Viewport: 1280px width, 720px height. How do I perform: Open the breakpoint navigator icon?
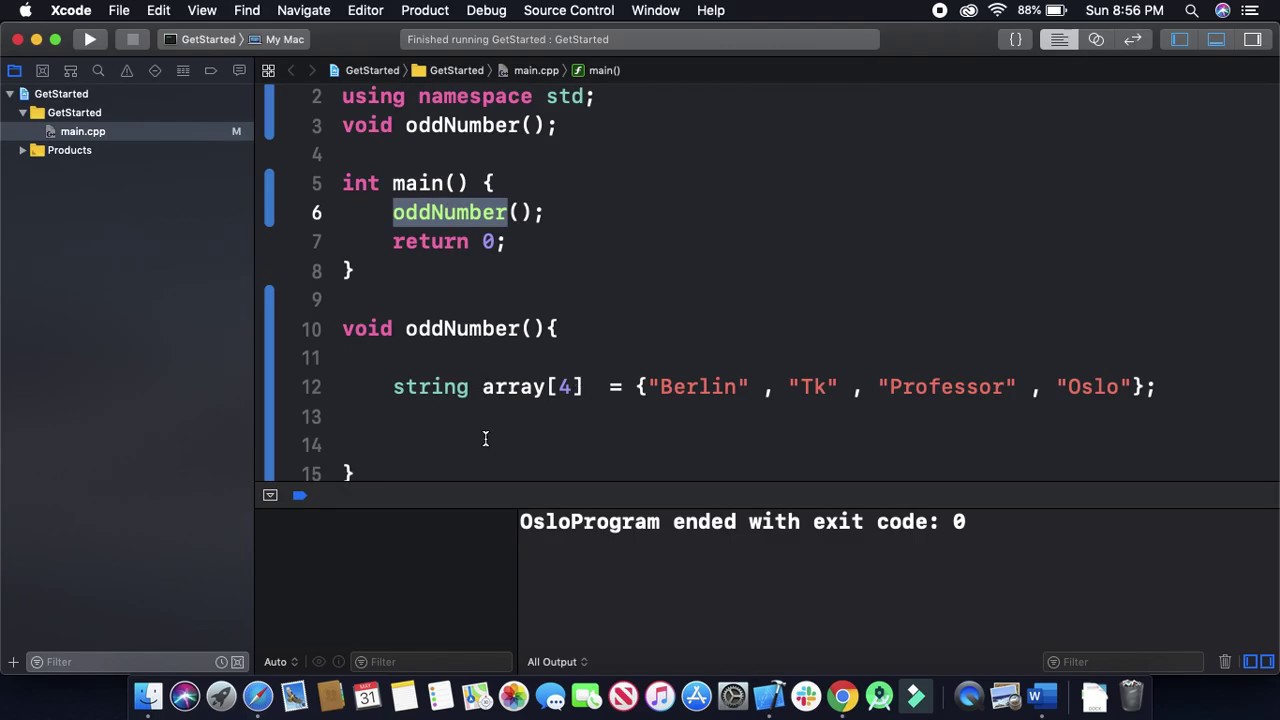click(211, 71)
